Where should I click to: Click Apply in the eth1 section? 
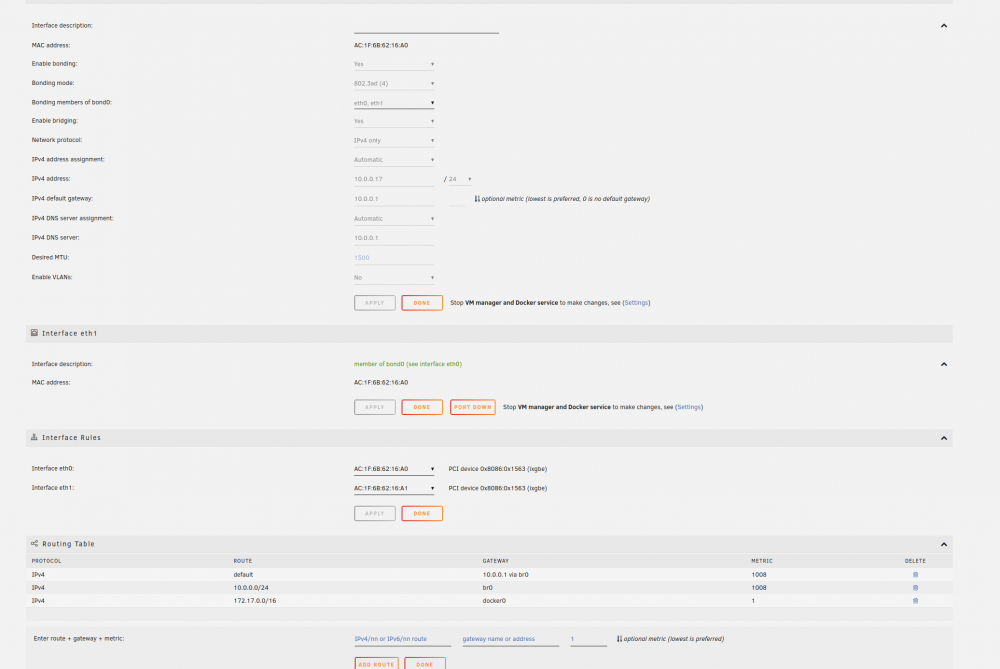coord(374,407)
